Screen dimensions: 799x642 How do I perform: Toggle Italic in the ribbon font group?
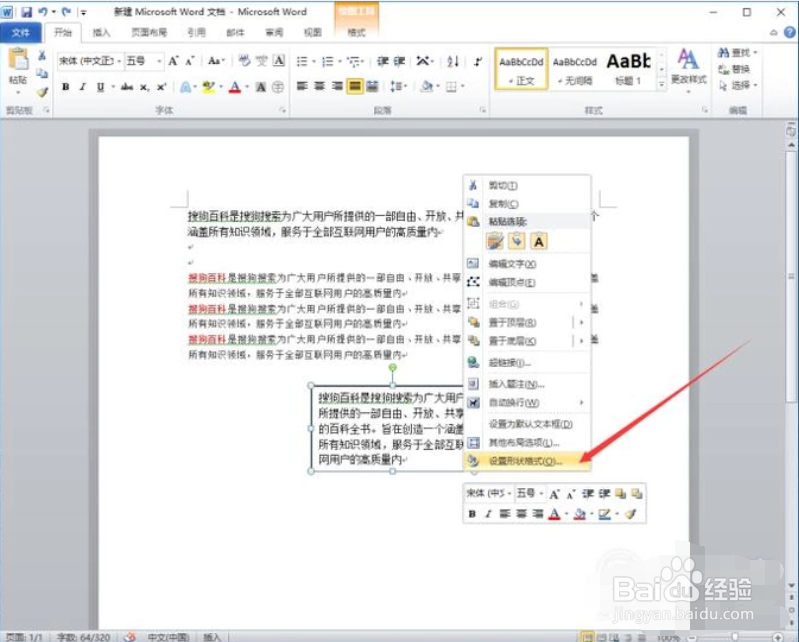click(83, 87)
